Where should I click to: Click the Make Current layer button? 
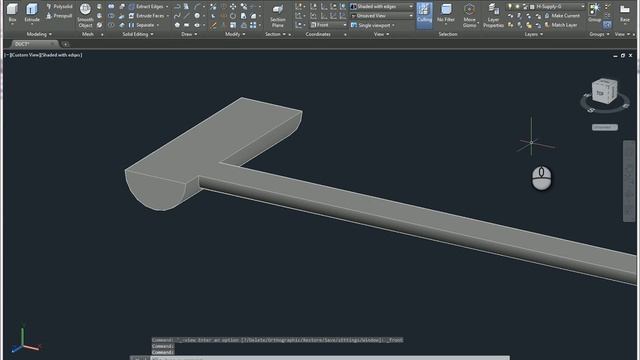click(x=562, y=16)
